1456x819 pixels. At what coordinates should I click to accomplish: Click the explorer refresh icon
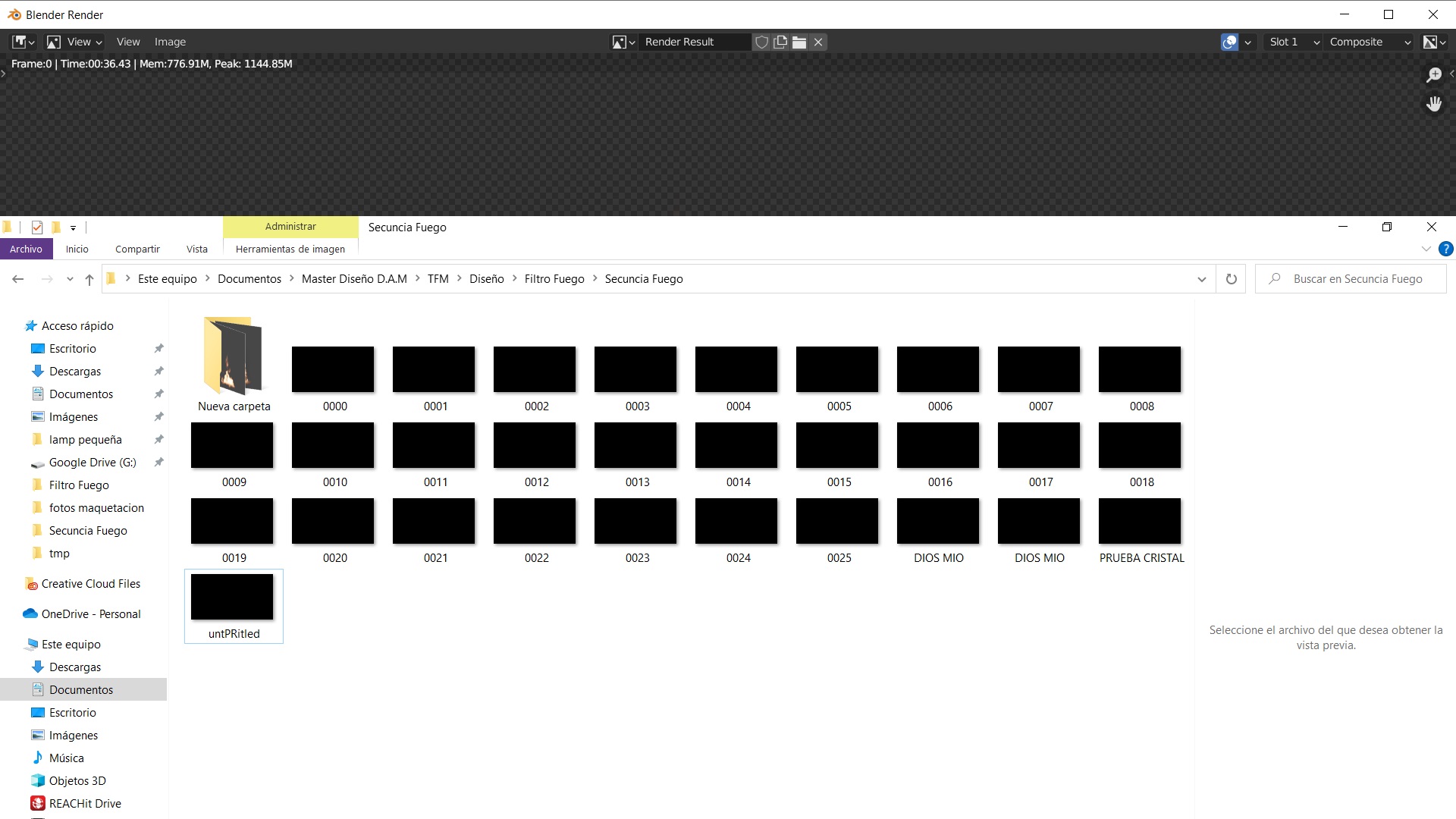(1231, 279)
